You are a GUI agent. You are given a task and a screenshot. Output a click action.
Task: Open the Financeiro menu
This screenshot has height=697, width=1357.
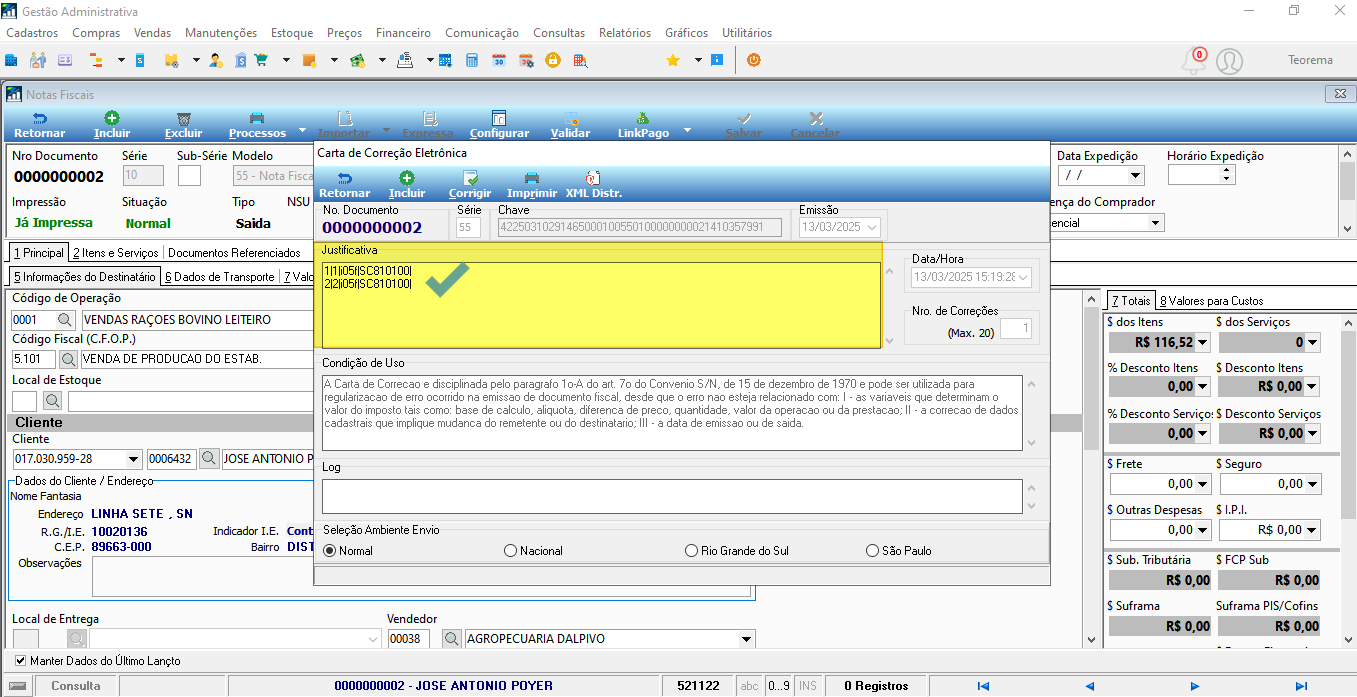pos(403,33)
